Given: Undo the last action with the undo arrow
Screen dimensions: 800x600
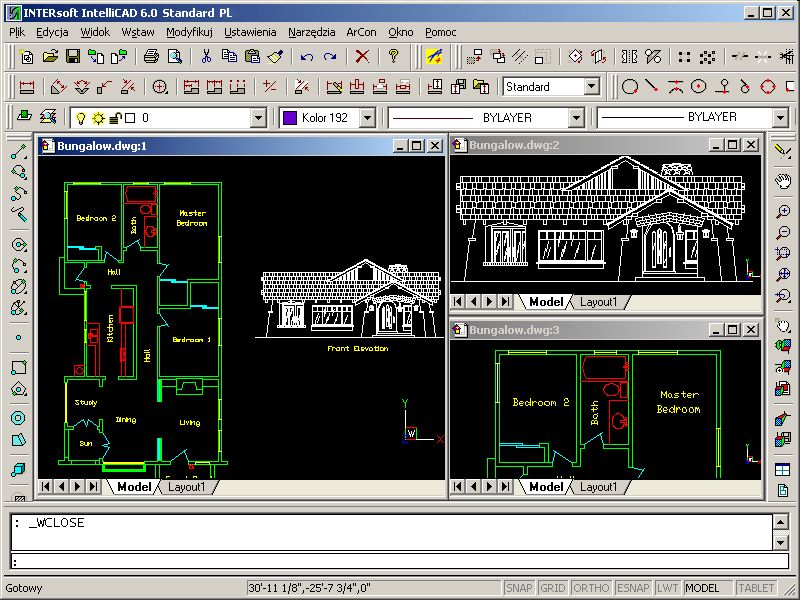Looking at the screenshot, I should (307, 56).
